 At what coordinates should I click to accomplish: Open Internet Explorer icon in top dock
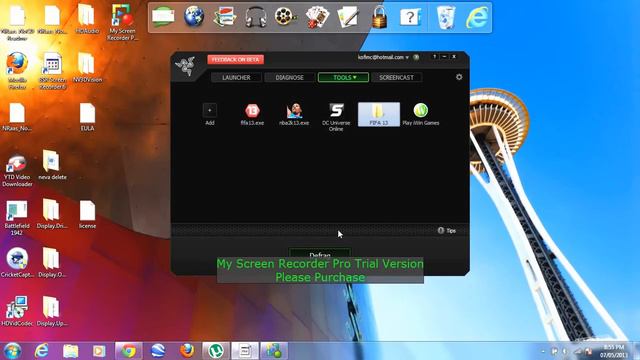[x=476, y=17]
